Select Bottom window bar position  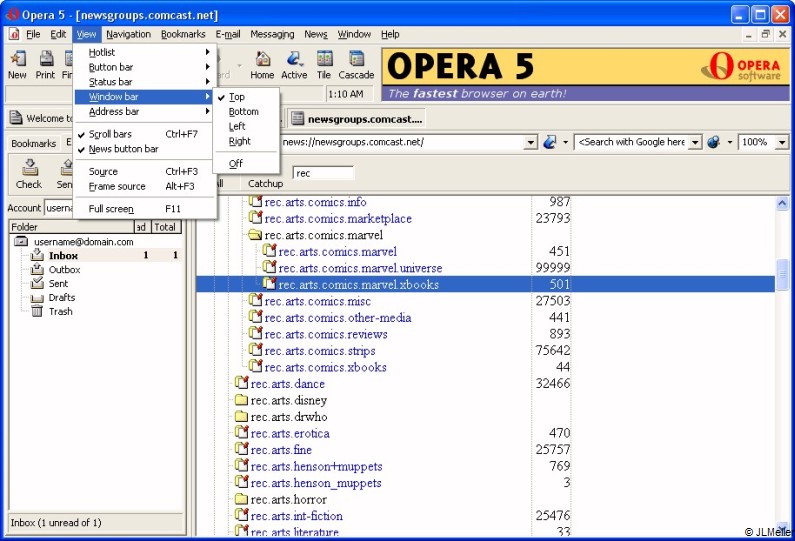[x=246, y=112]
